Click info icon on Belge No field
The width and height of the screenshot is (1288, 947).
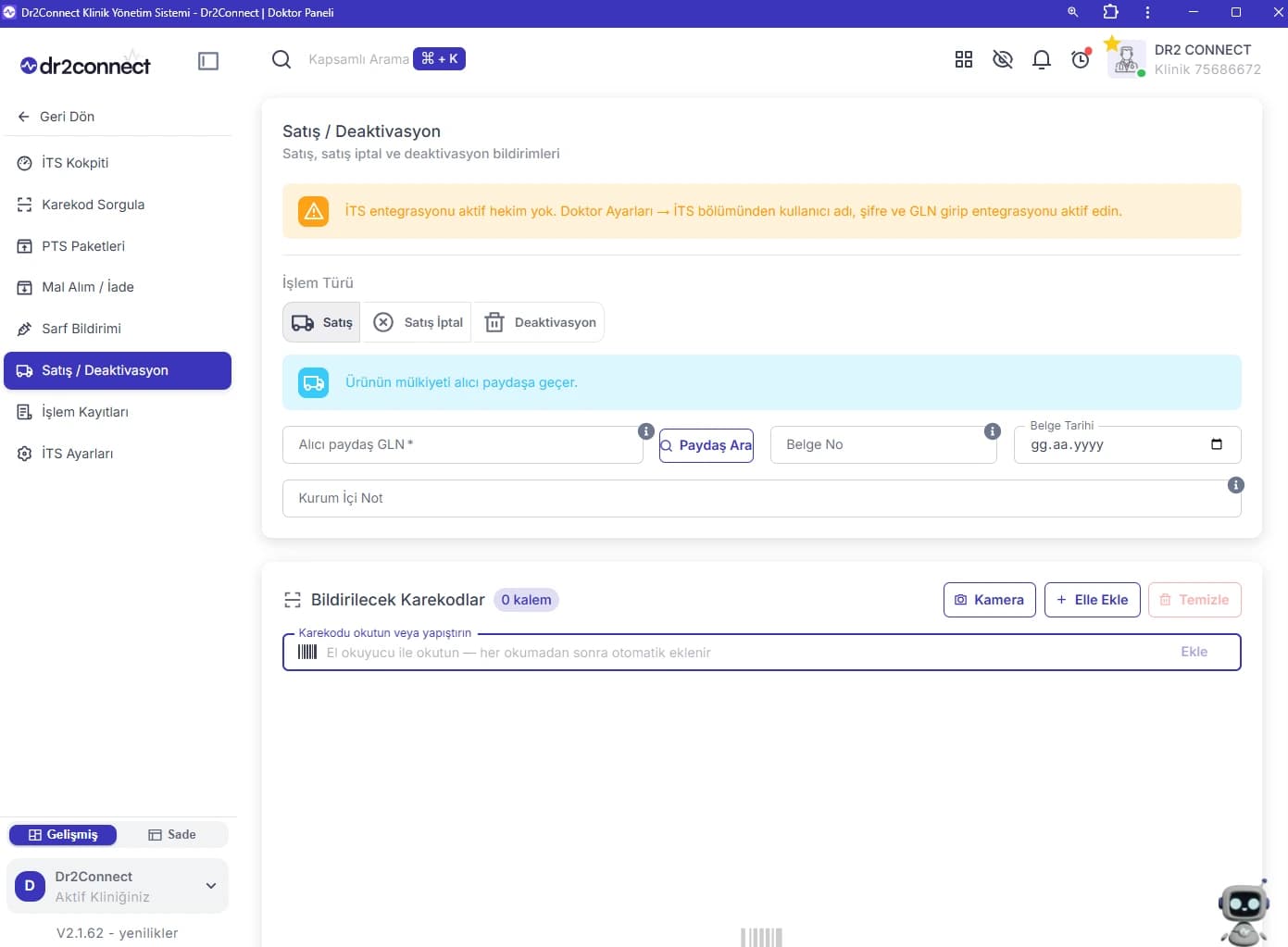click(x=993, y=431)
